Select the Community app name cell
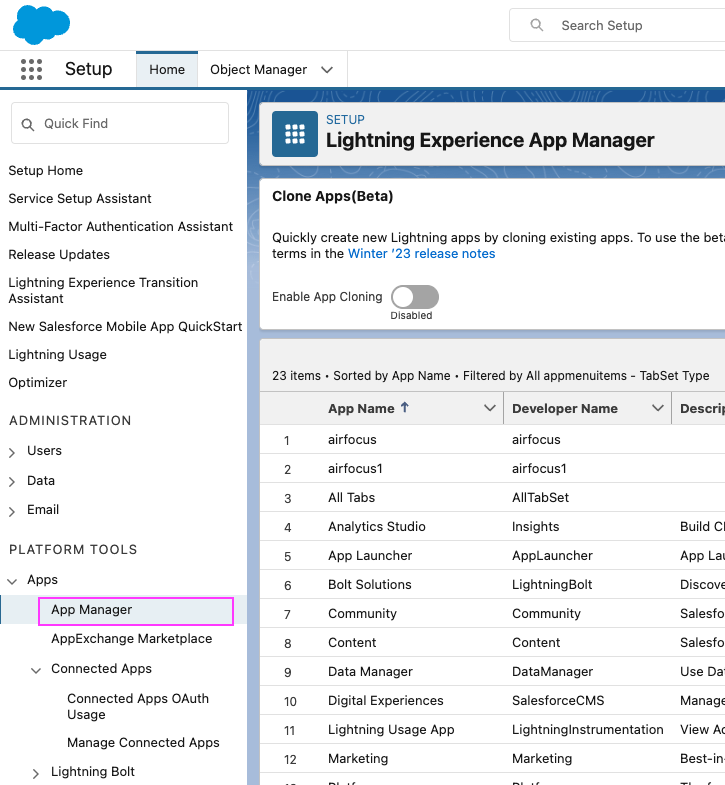 click(x=362, y=614)
